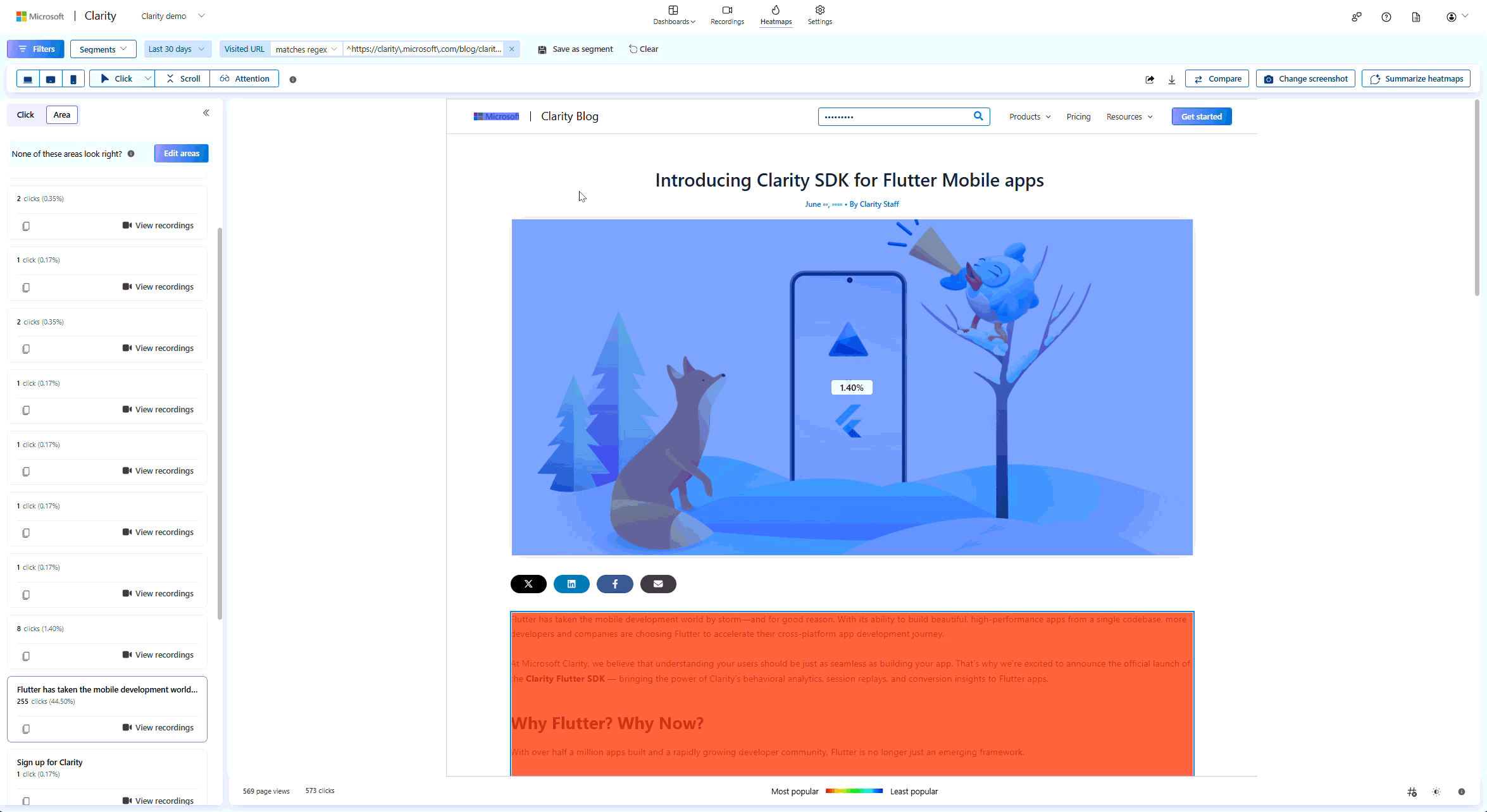
Task: Click the Pricing link in the blog header
Action: tap(1078, 117)
